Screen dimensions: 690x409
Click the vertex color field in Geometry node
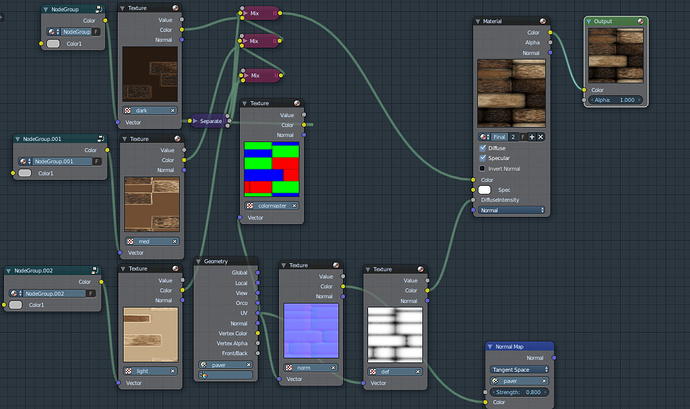[x=225, y=375]
